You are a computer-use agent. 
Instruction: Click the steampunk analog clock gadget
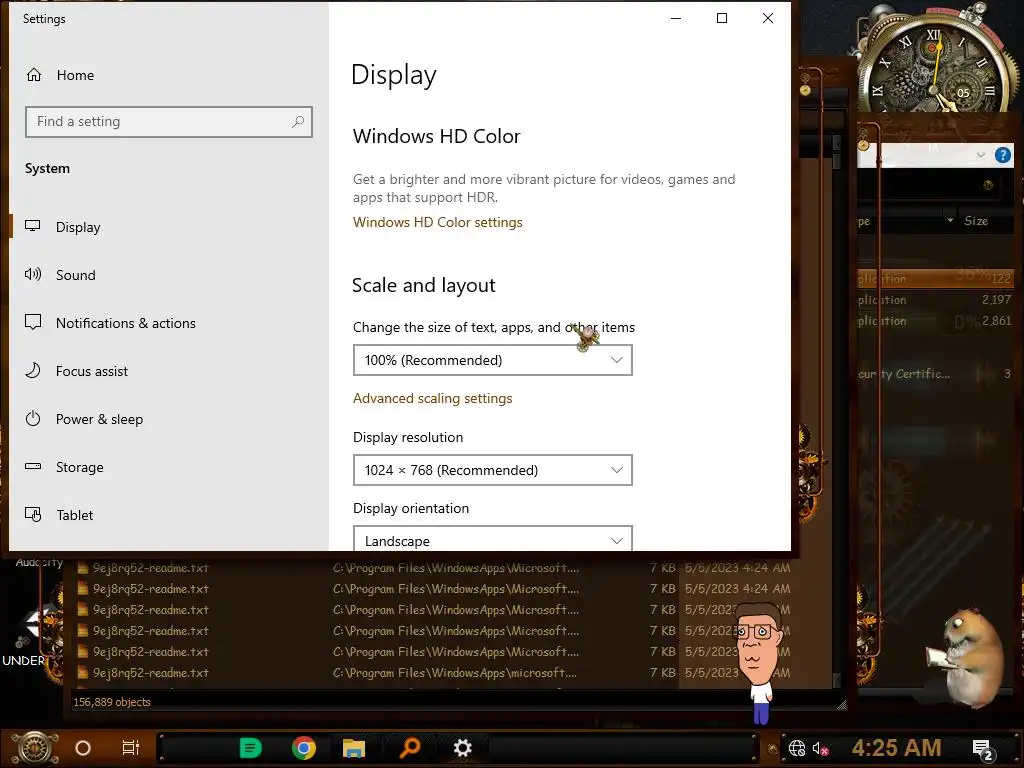pyautogui.click(x=935, y=62)
